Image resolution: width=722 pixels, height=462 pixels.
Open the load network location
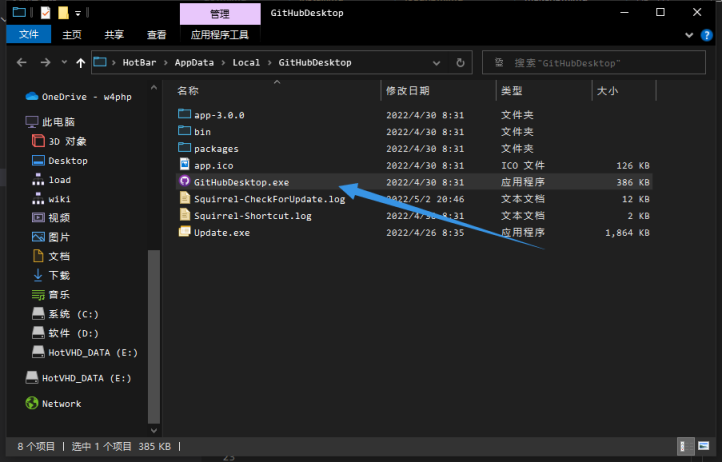coord(51,180)
